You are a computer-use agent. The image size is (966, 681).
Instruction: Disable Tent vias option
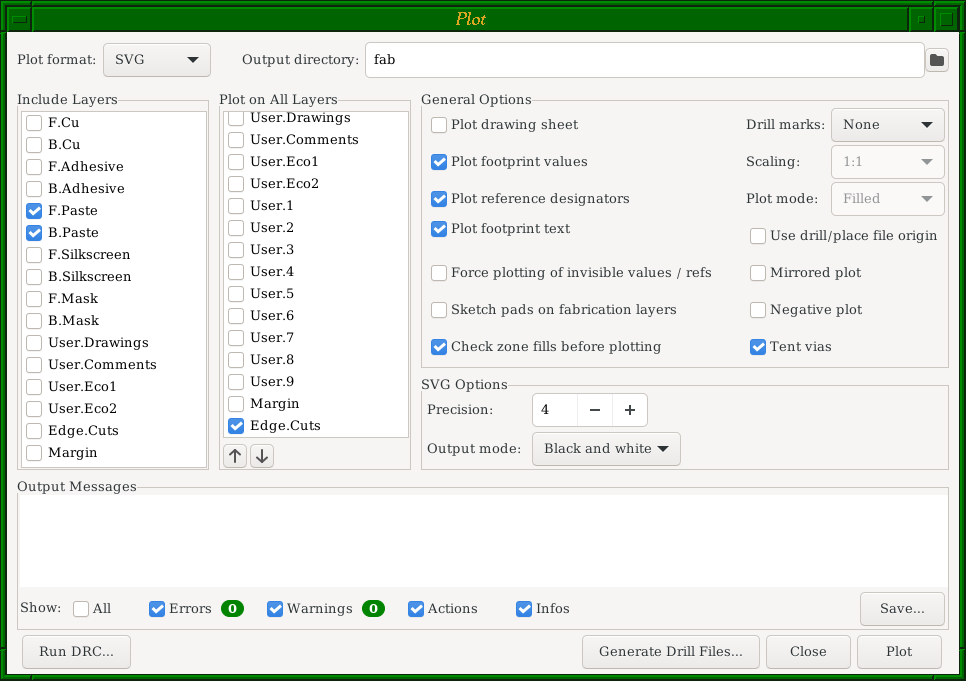pos(758,347)
